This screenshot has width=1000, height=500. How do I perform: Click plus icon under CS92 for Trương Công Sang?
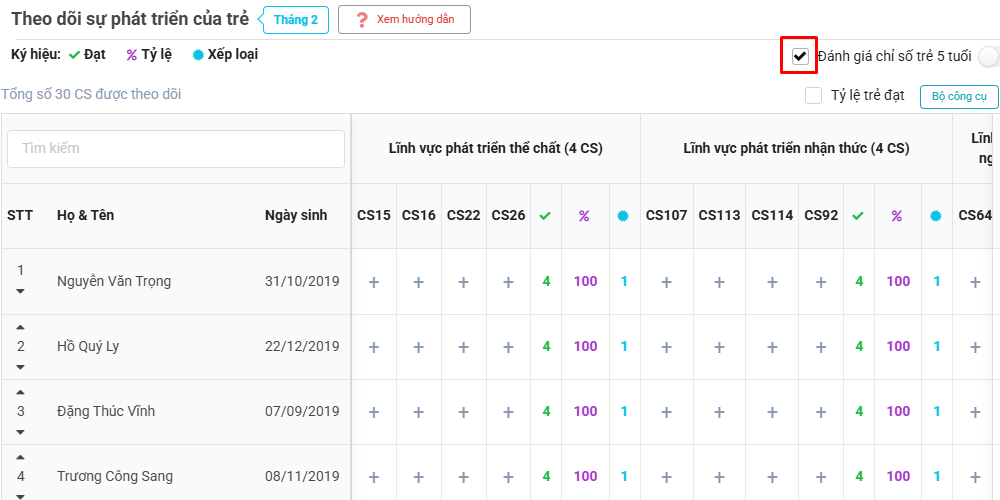(x=821, y=477)
